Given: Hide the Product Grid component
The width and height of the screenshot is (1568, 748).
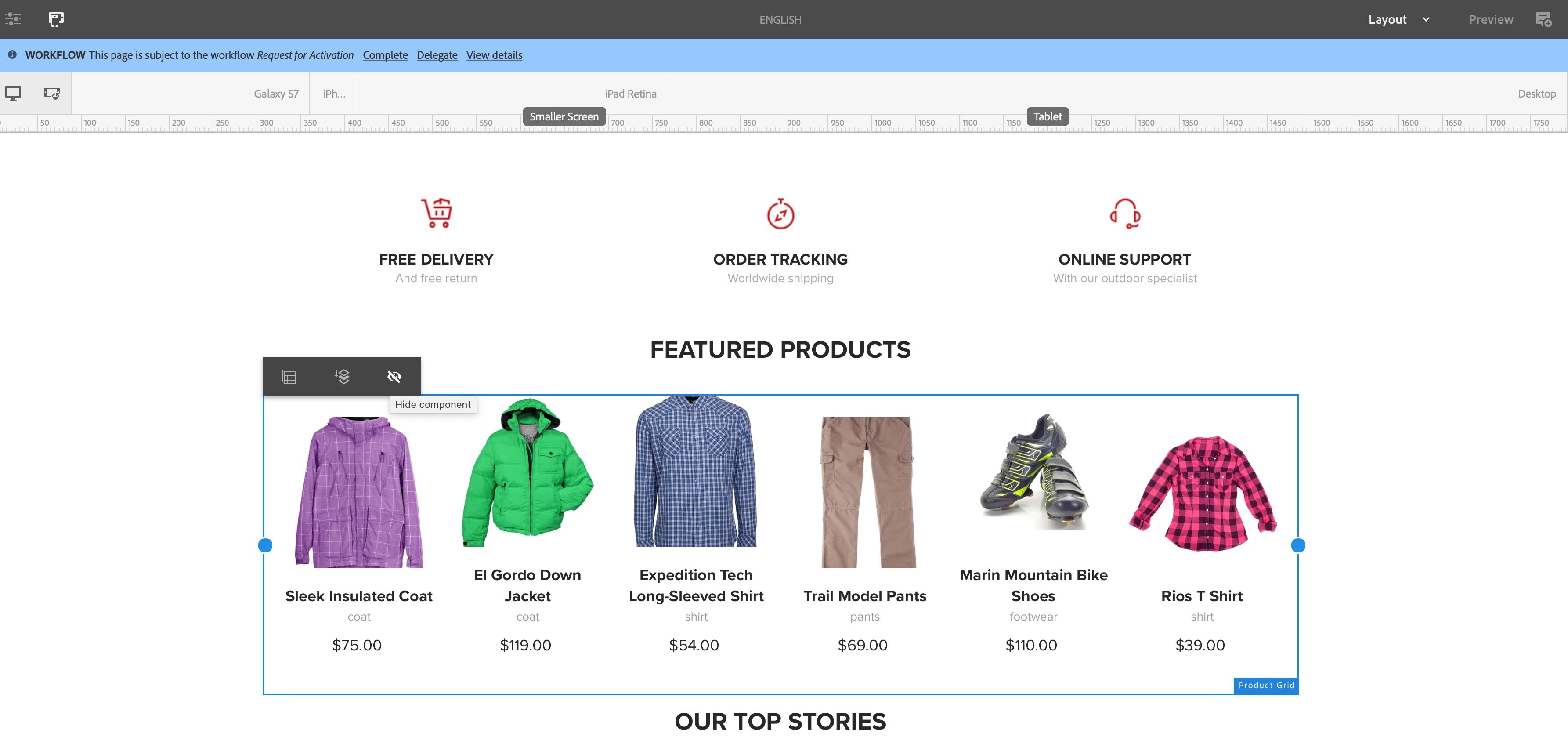Looking at the screenshot, I should pyautogui.click(x=394, y=377).
